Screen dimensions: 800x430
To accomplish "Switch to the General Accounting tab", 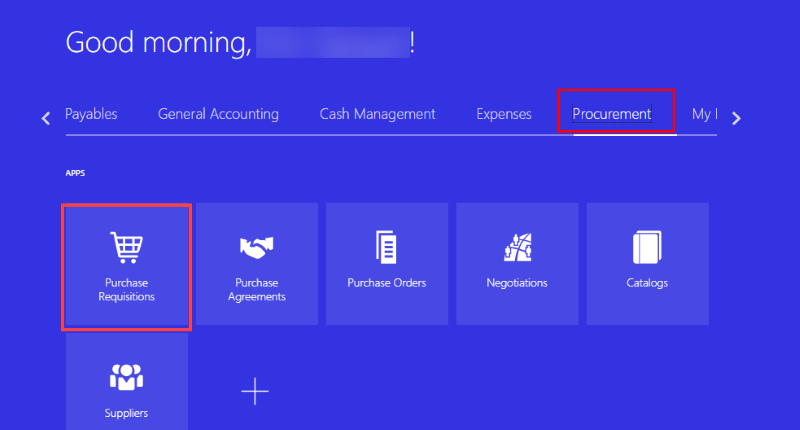I will [x=218, y=114].
